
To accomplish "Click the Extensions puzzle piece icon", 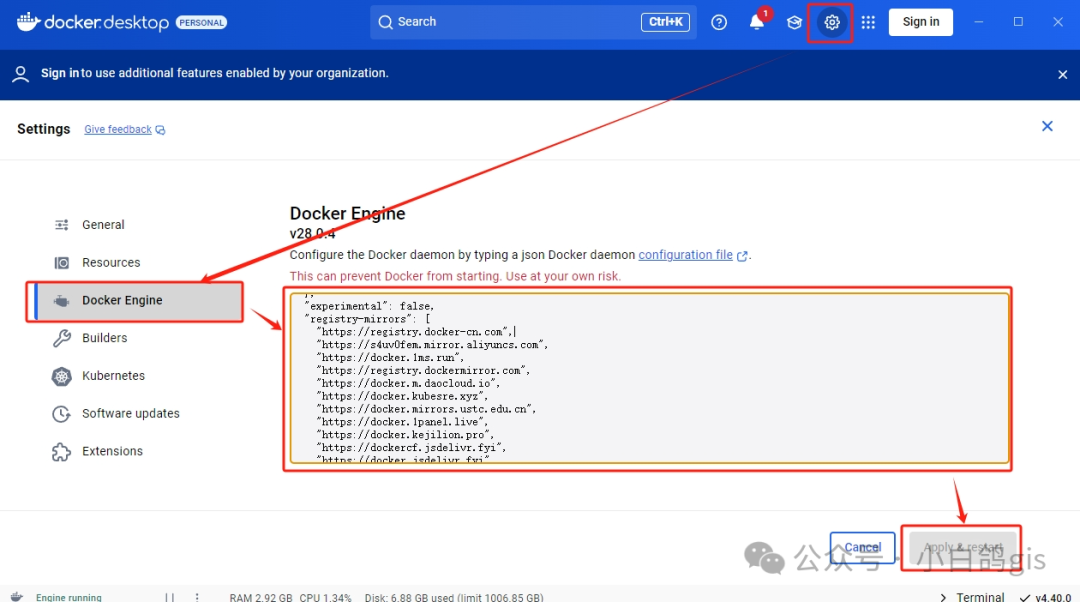I will pyautogui.click(x=61, y=451).
